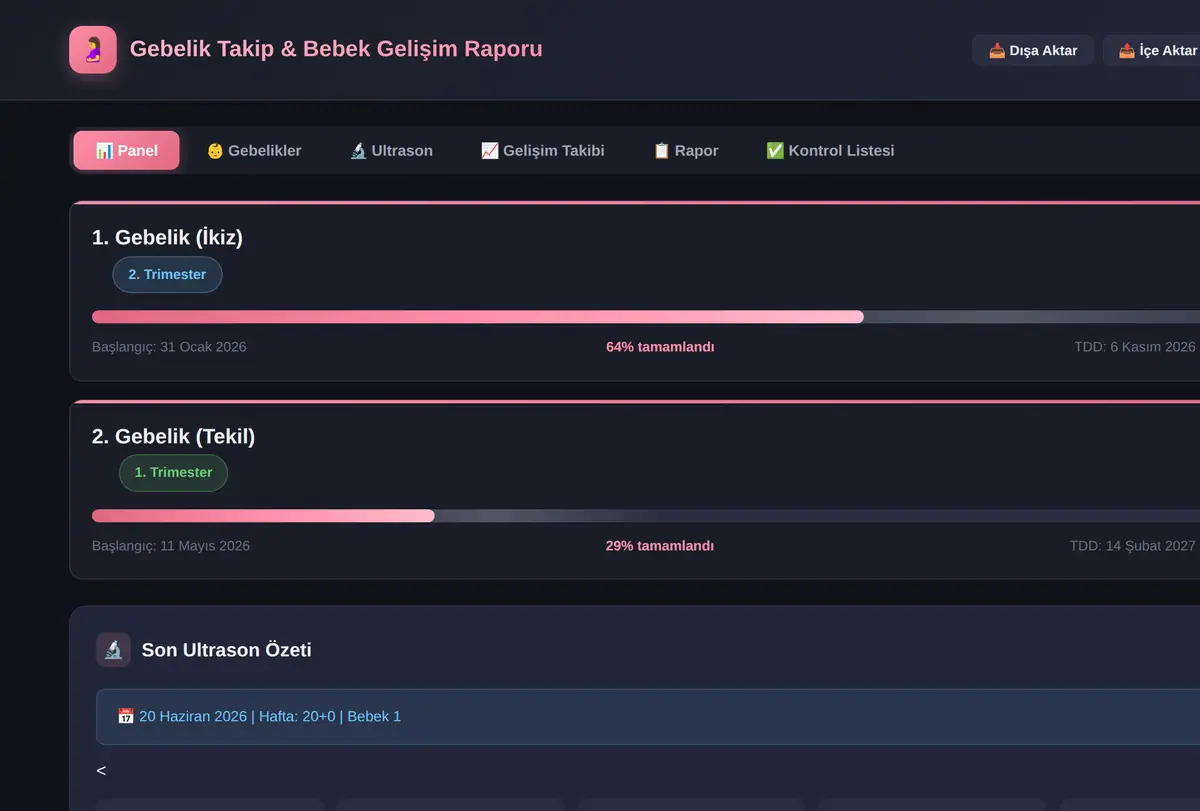Click the 20 Haziran 2026 ultrasound info row
Screen dimensions: 1200x811
click(648, 717)
